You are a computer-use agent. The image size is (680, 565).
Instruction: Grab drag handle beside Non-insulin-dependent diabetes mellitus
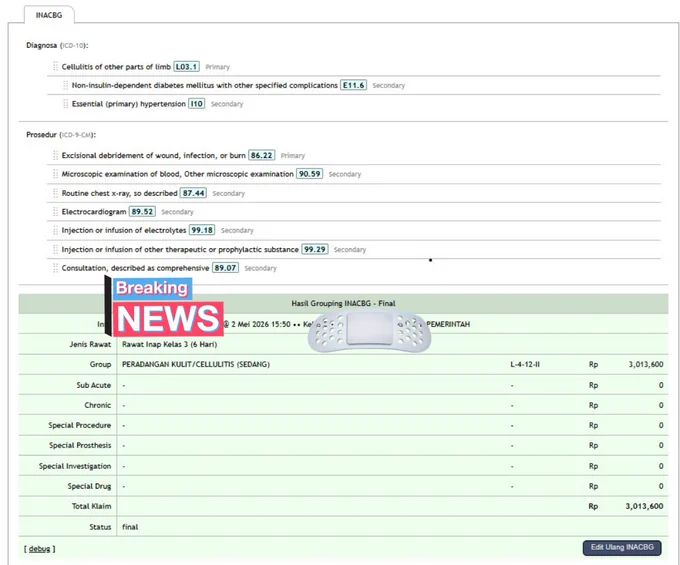[65, 85]
